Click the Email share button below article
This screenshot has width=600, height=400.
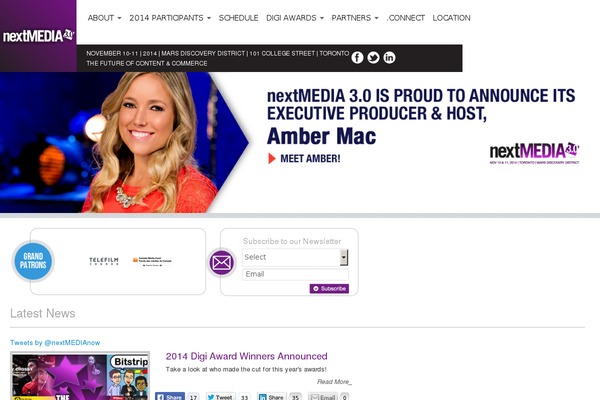323,397
